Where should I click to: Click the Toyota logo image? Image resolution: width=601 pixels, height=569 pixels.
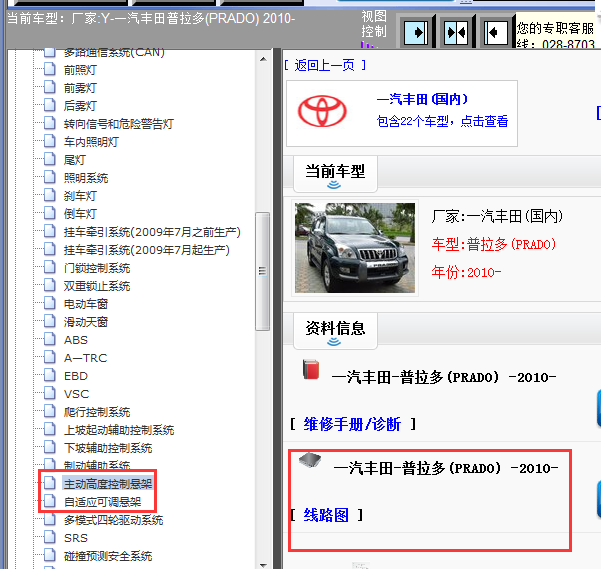point(322,112)
